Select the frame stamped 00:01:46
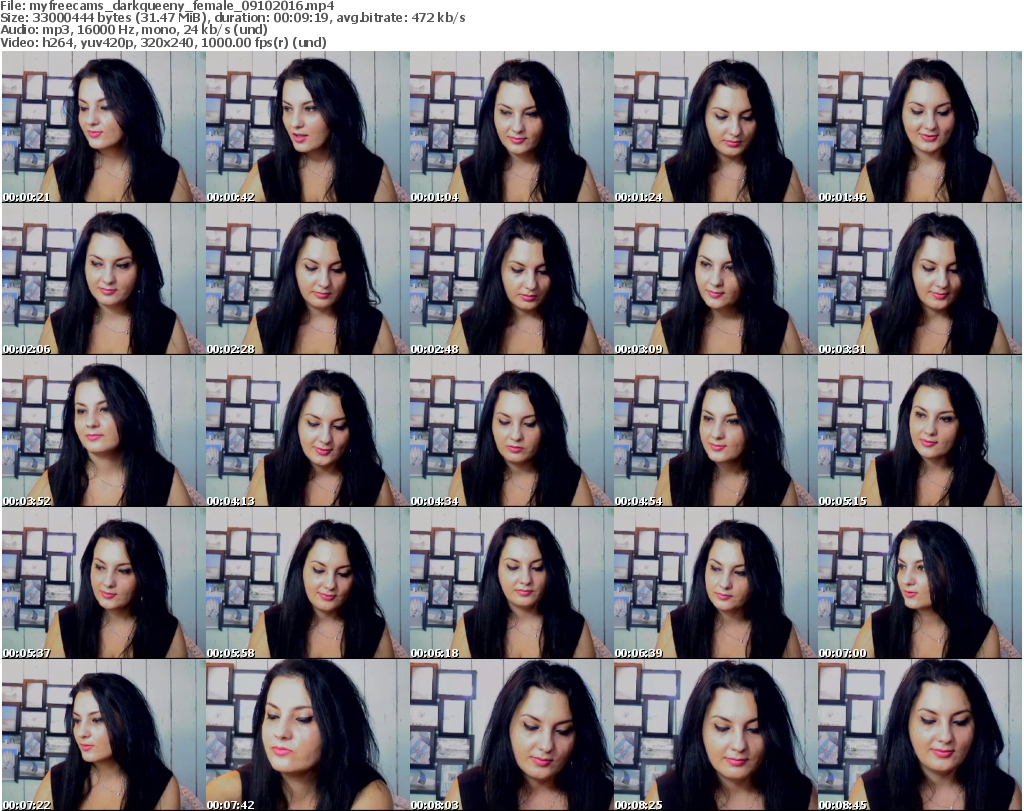Image resolution: width=1024 pixels, height=811 pixels. point(920,127)
